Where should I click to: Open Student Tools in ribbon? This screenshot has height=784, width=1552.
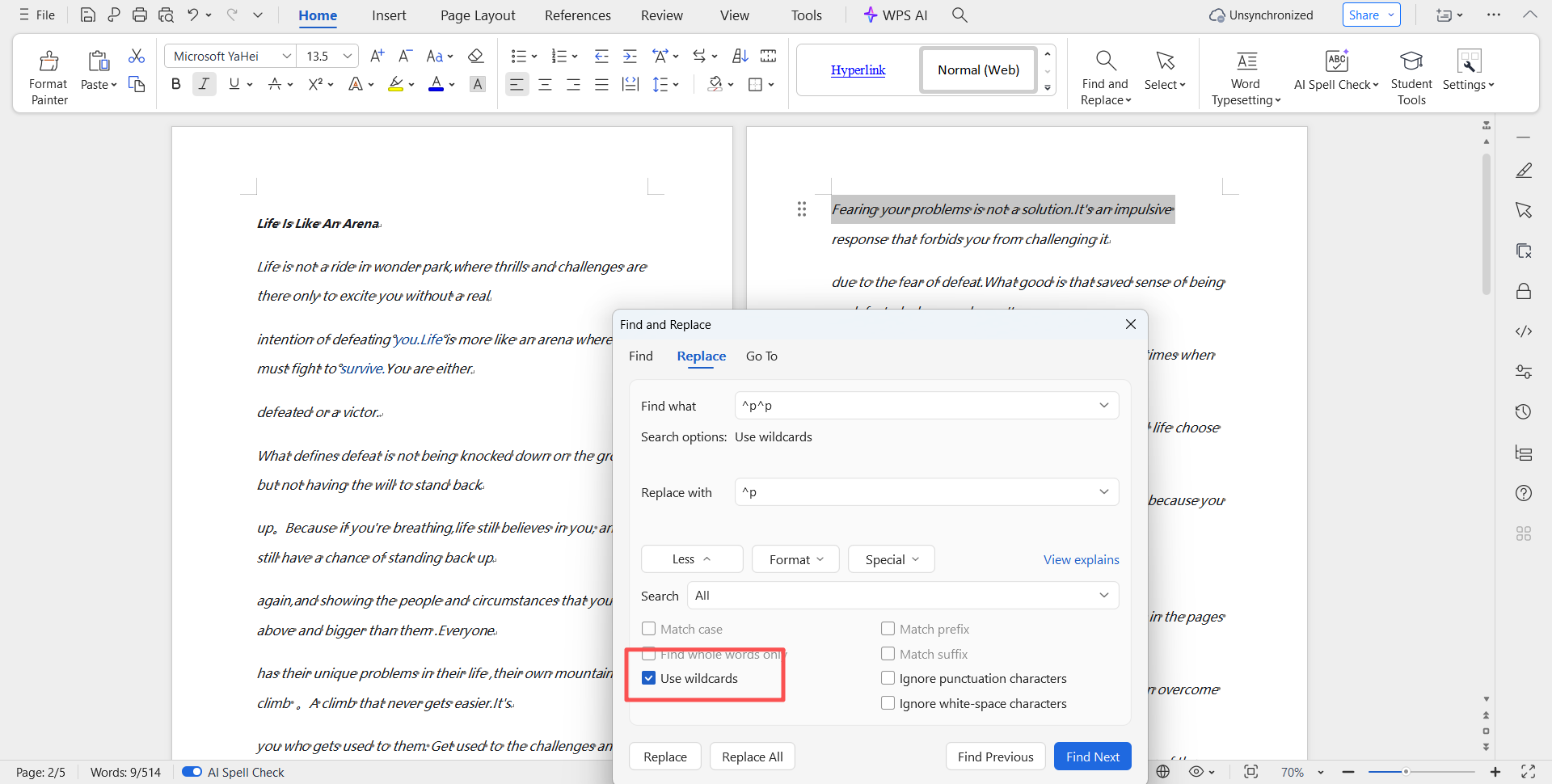coord(1411,76)
